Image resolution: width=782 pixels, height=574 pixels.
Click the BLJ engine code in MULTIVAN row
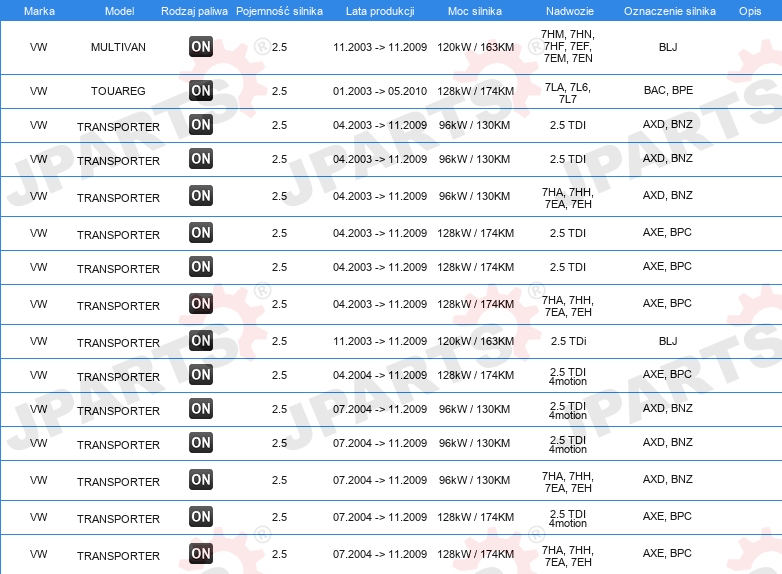click(x=668, y=47)
